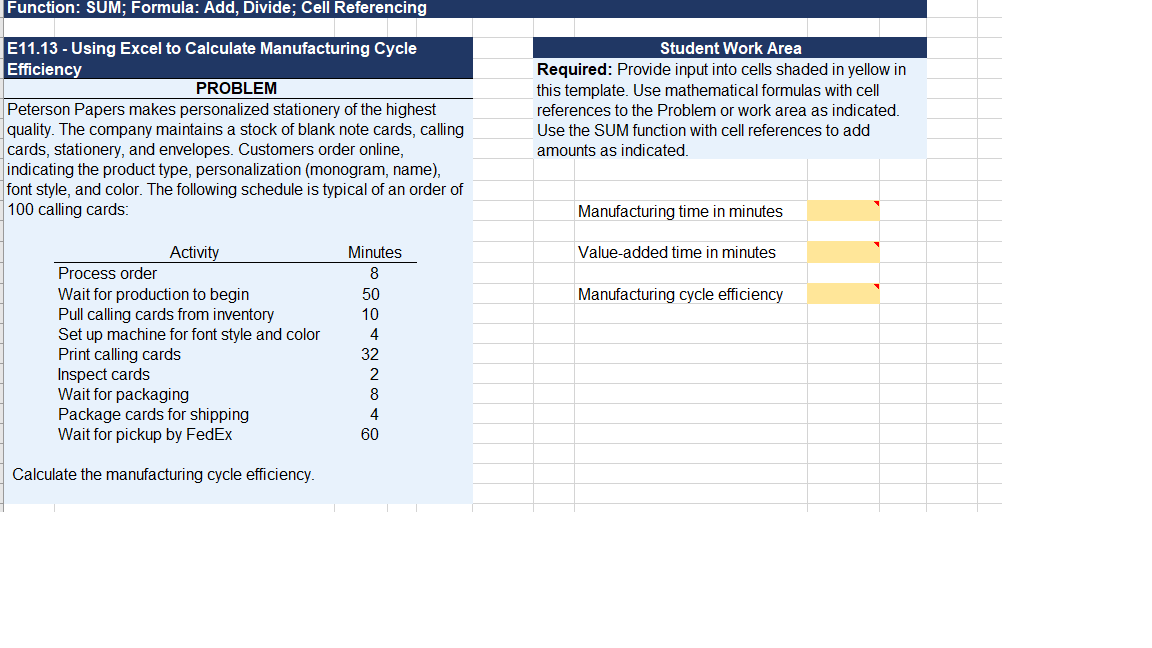This screenshot has height=648, width=1152.
Task: Click the red comment marker beside Value-added time
Action: click(x=876, y=246)
